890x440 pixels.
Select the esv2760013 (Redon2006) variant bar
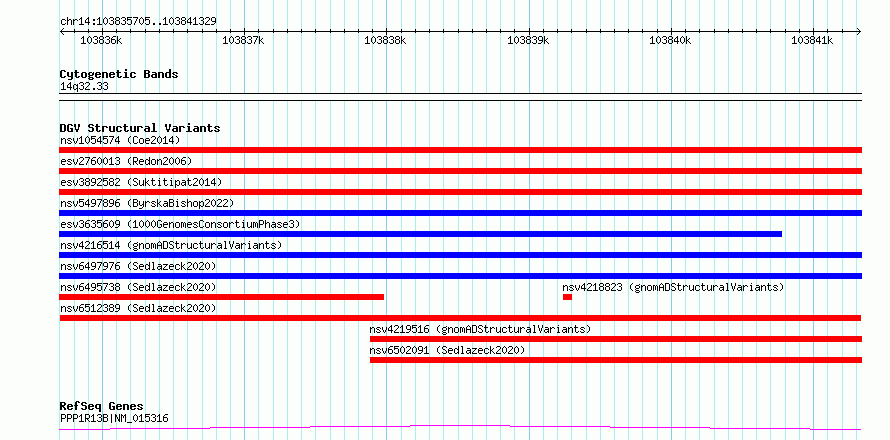(460, 171)
